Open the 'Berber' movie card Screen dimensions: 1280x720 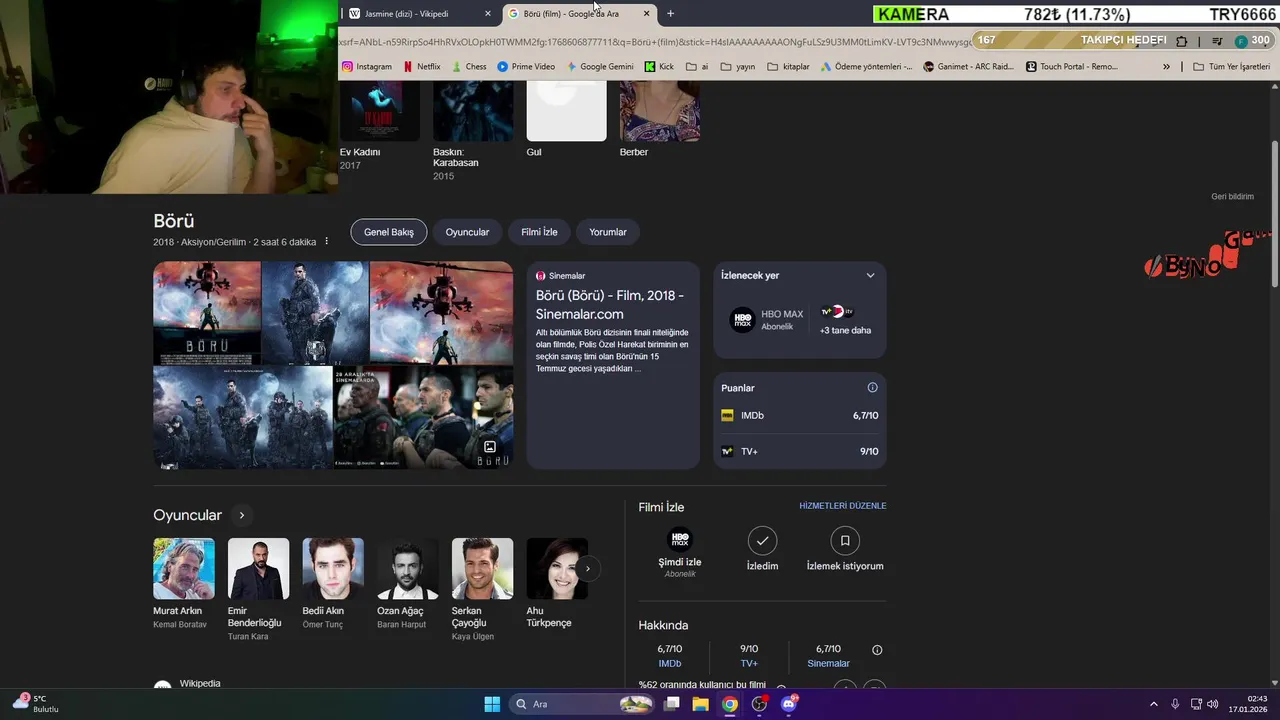click(x=659, y=120)
